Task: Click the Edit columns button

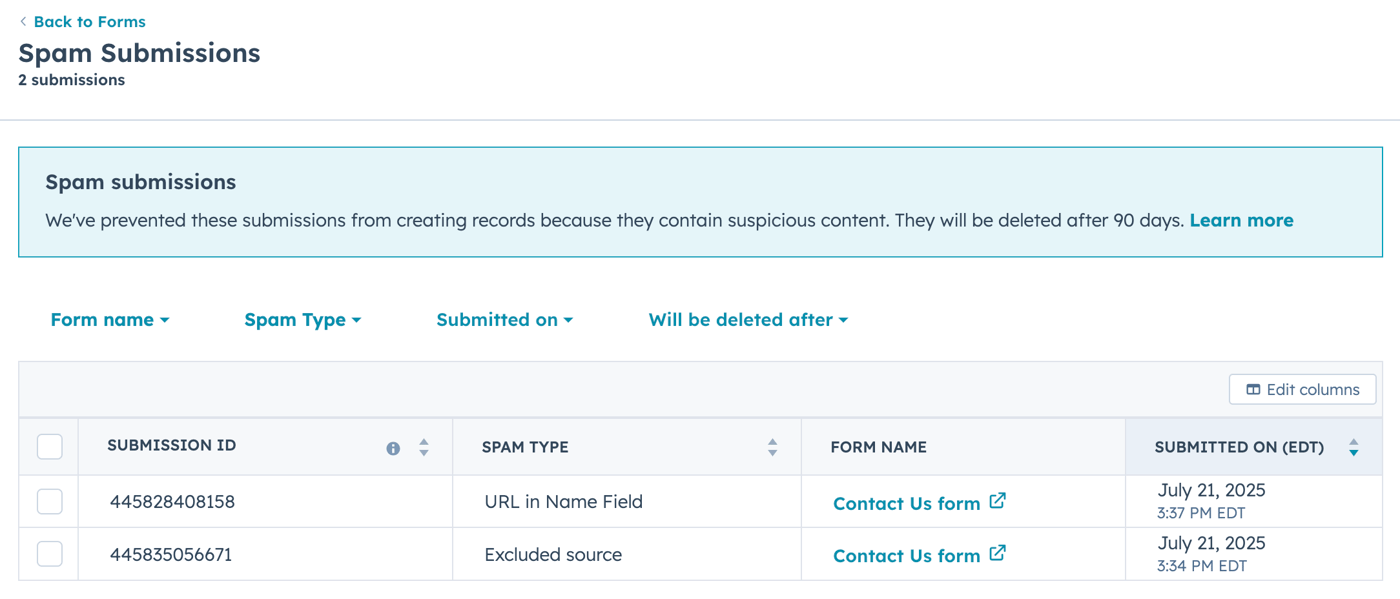Action: 1302,389
